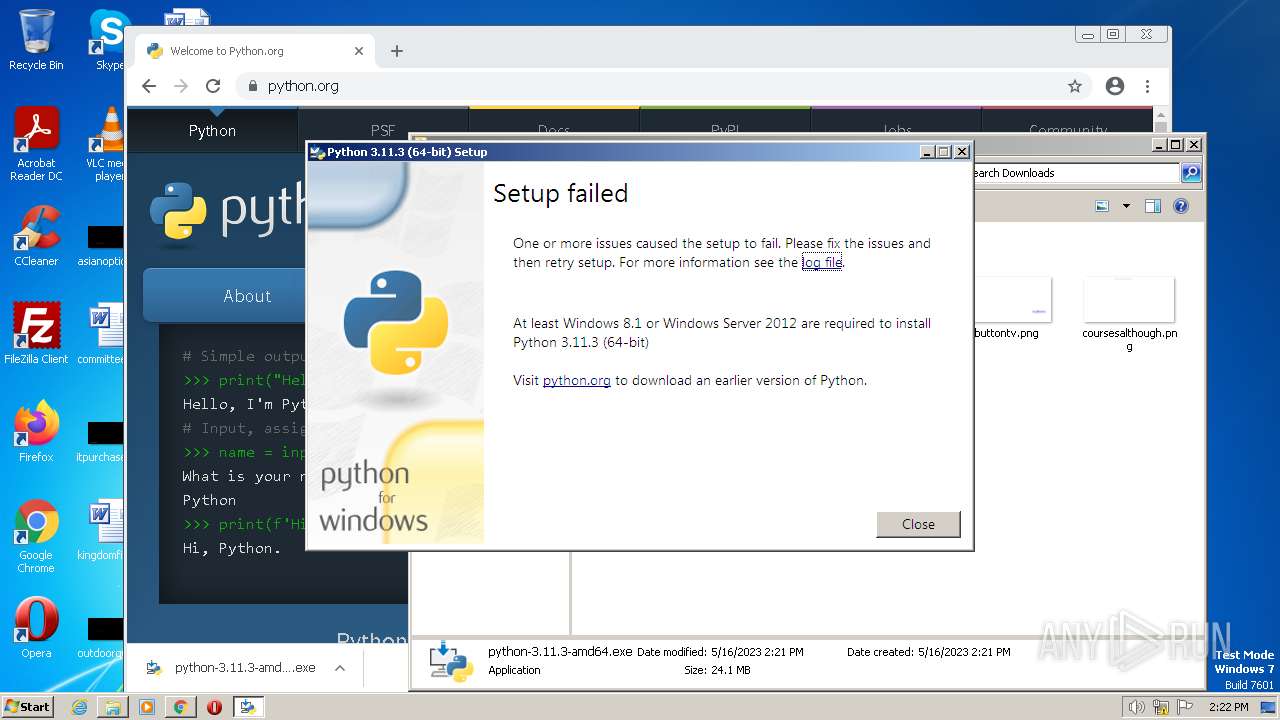
Task: Expand download options for python-3.11.3 download
Action: click(x=340, y=668)
